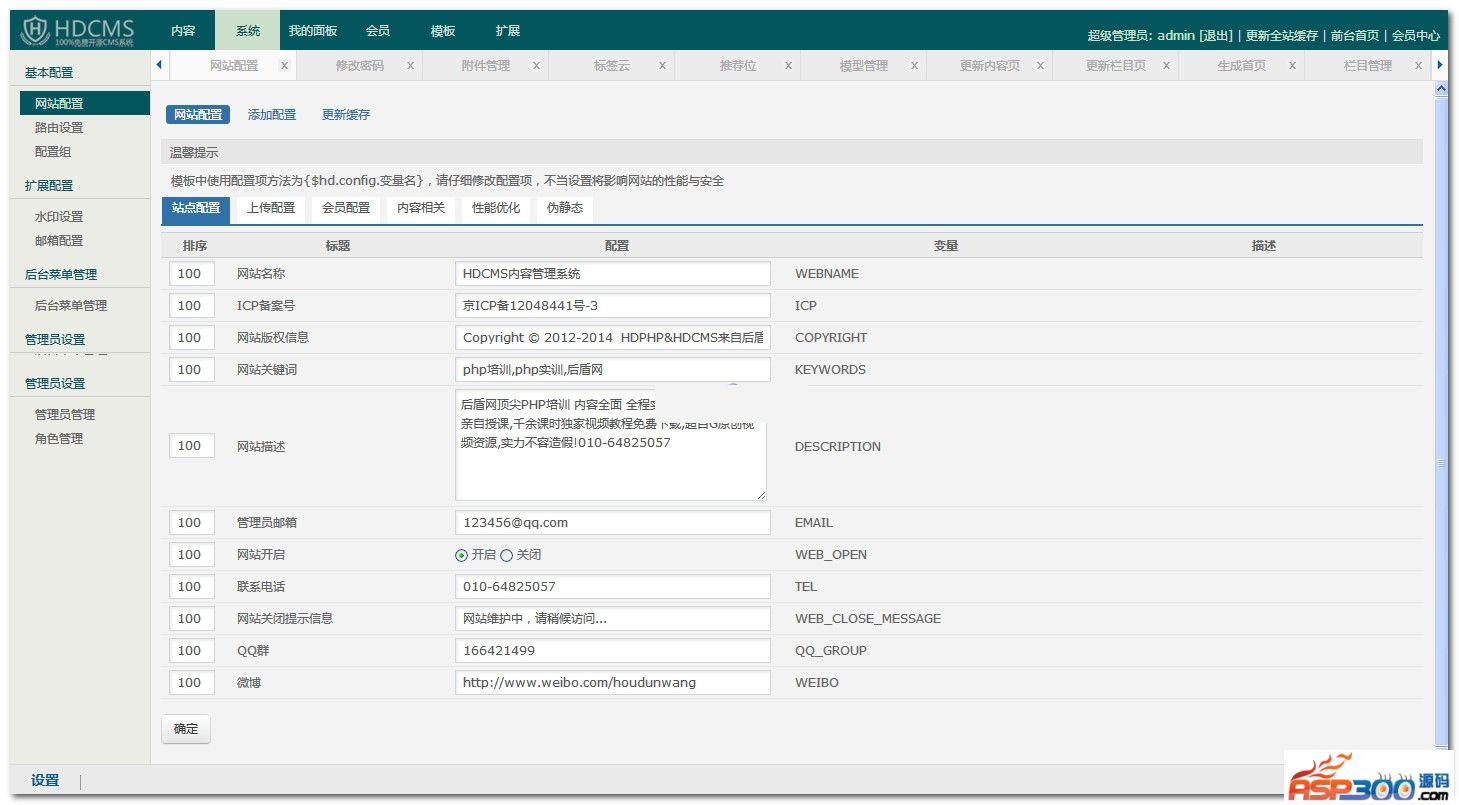
Task: Select the 开启 radio button
Action: [x=461, y=555]
